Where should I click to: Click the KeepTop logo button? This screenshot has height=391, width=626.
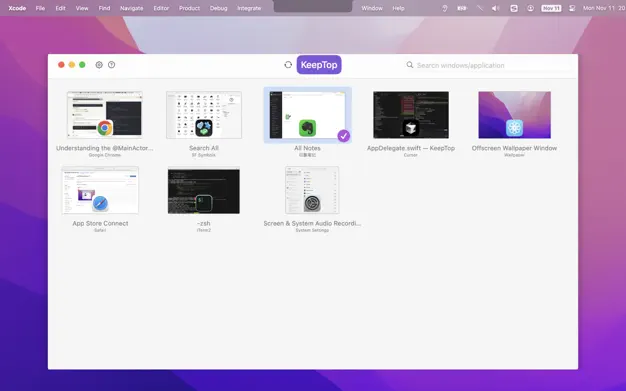tap(319, 65)
